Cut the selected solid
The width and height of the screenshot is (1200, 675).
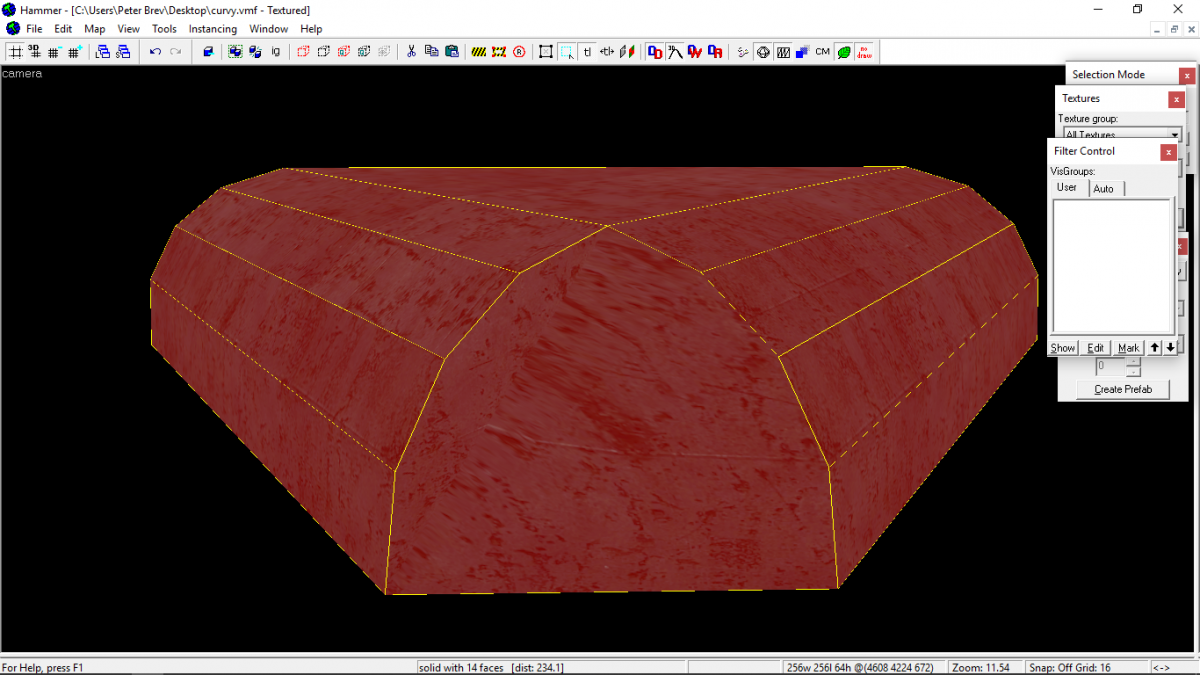tap(411, 51)
